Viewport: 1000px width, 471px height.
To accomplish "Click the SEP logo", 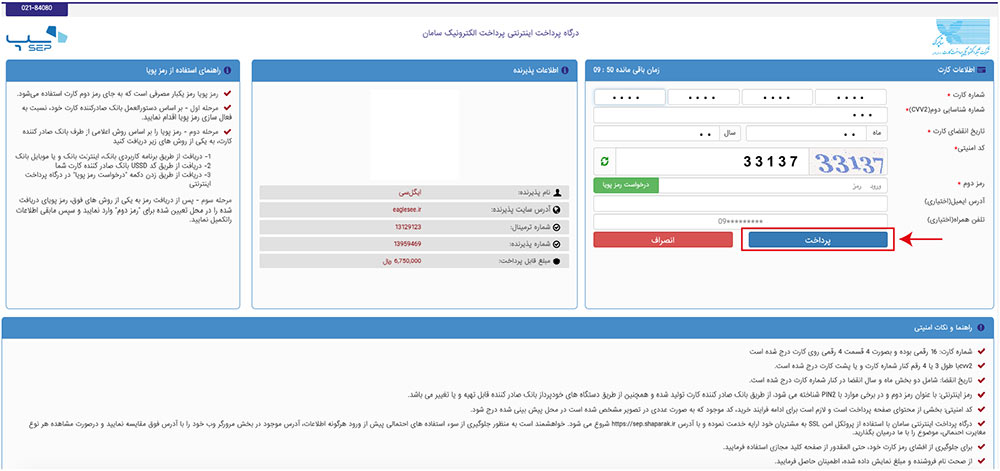I will click(36, 41).
